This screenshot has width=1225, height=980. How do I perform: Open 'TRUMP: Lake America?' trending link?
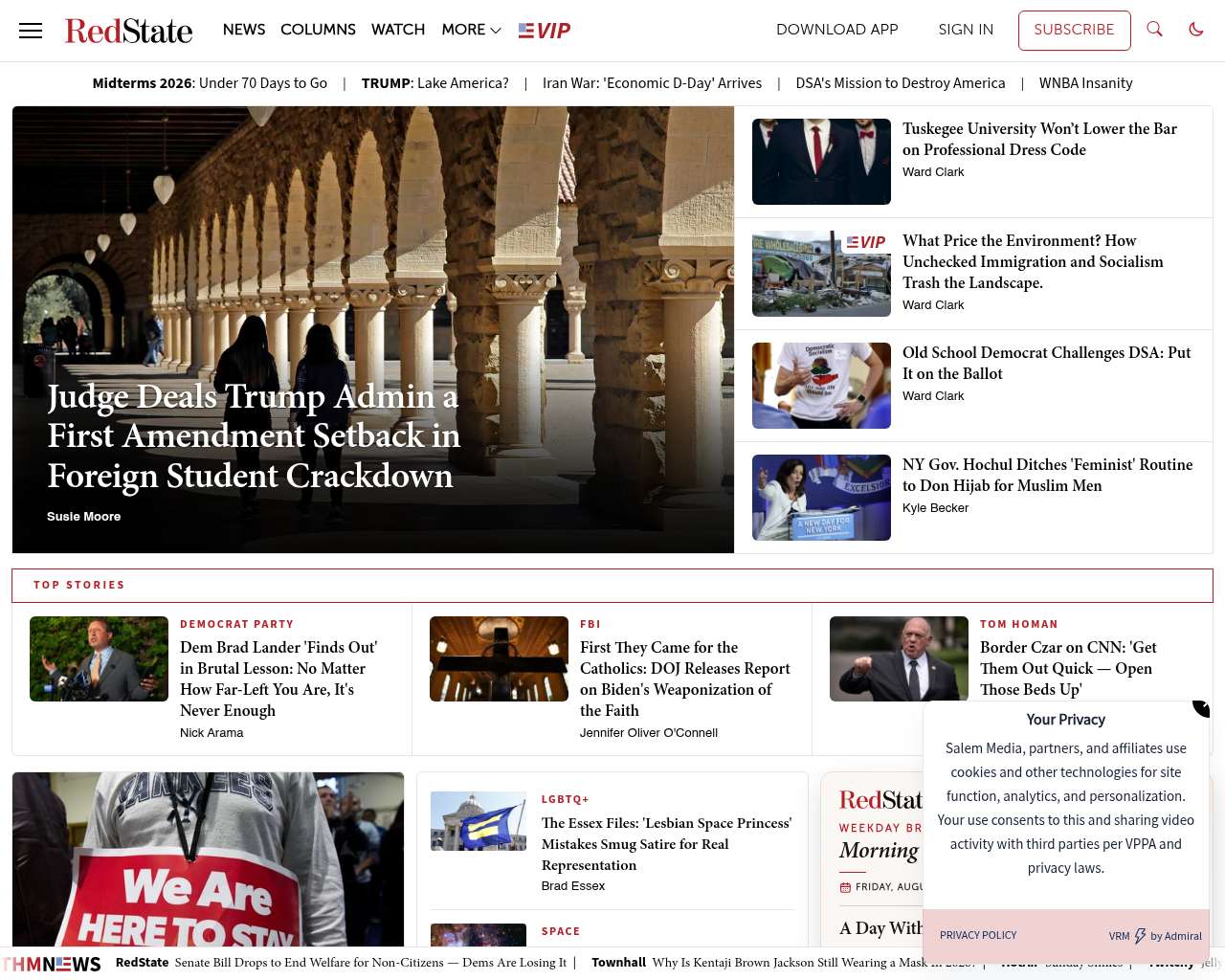point(435,83)
